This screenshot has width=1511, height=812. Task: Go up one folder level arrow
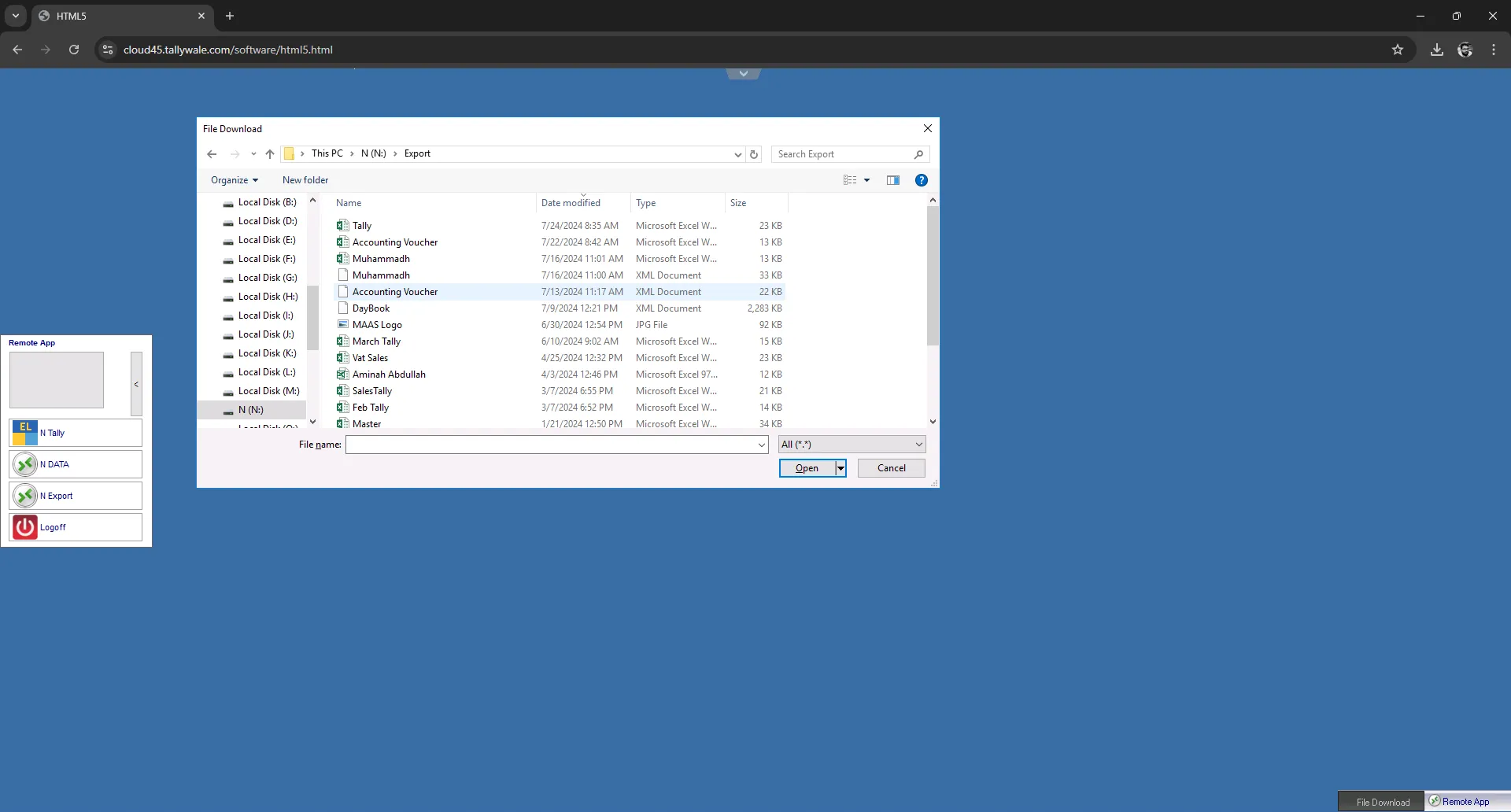pyautogui.click(x=270, y=154)
